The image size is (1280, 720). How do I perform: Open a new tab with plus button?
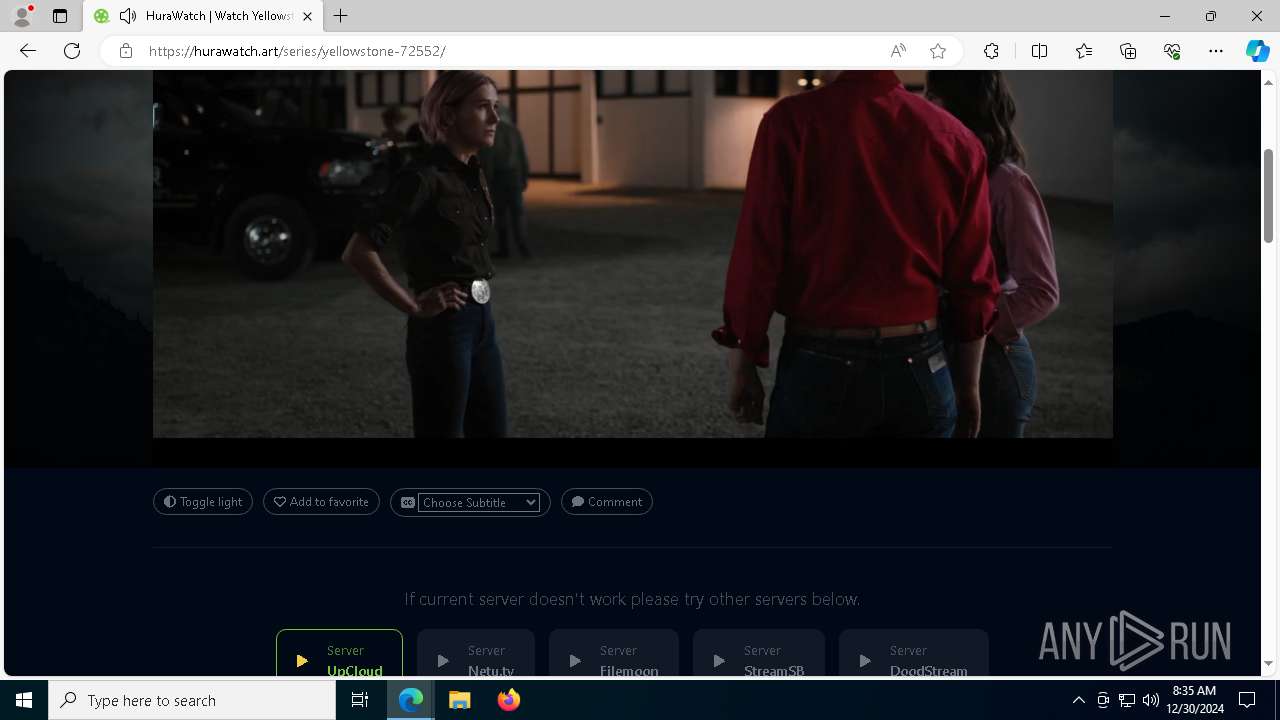click(x=341, y=16)
